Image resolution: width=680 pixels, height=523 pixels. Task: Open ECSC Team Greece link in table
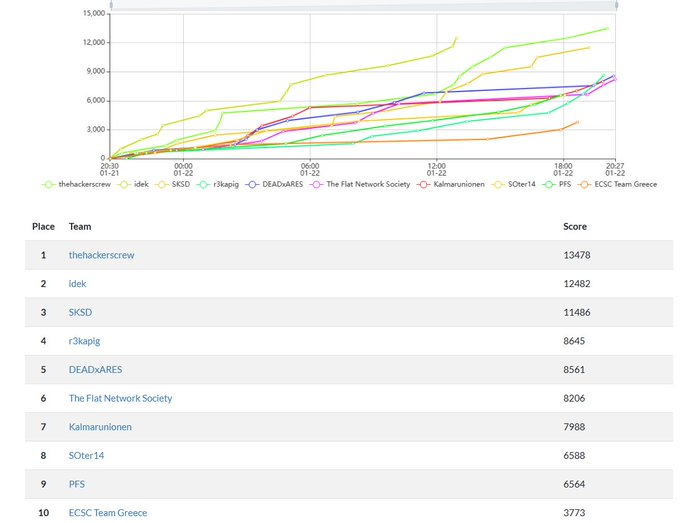pos(107,513)
